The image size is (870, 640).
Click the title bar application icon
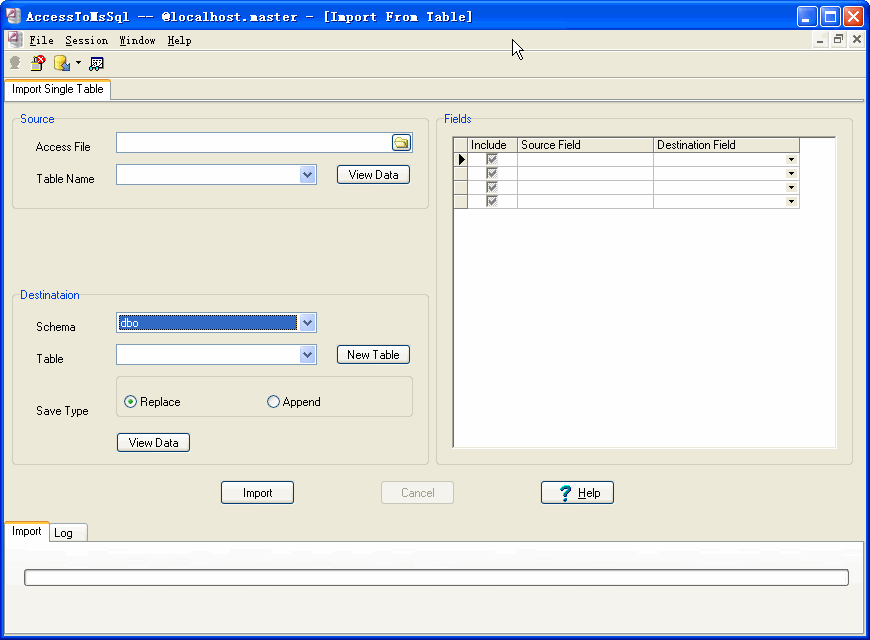tap(13, 16)
